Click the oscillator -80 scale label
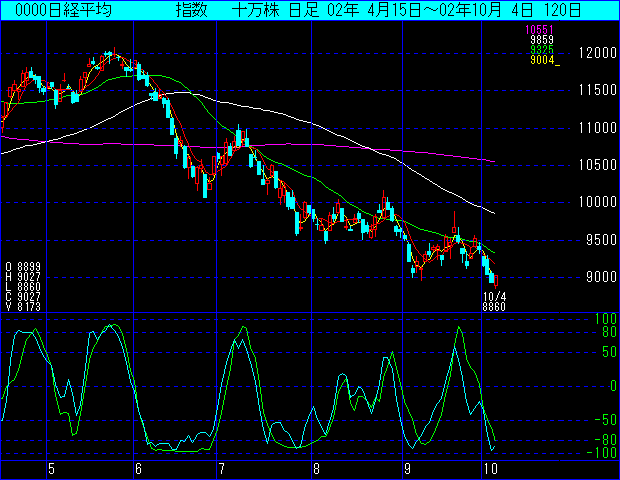Image resolution: width=620 pixels, height=480 pixels. [x=606, y=440]
